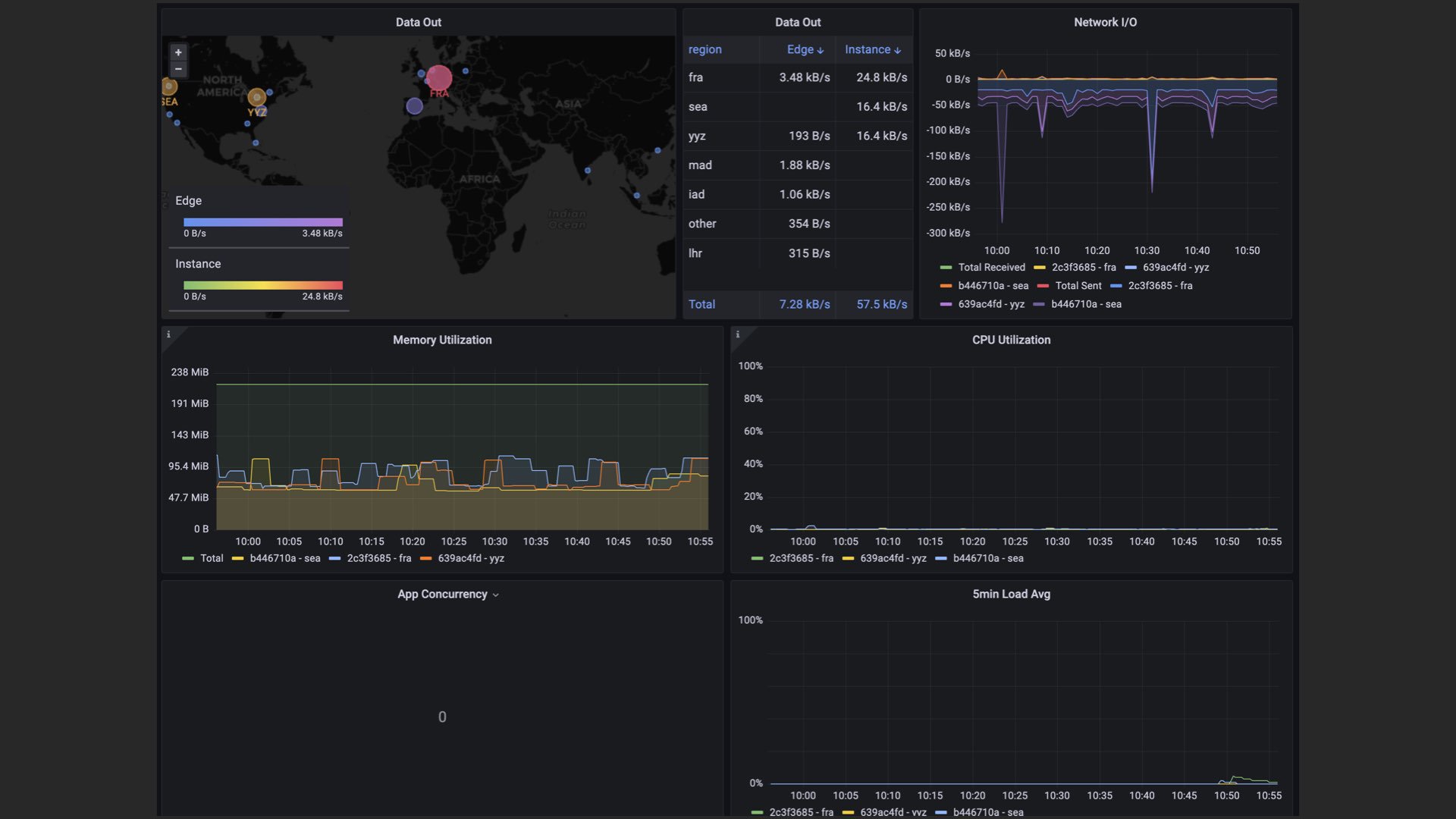Click the YYZ marker on the map

[x=257, y=97]
